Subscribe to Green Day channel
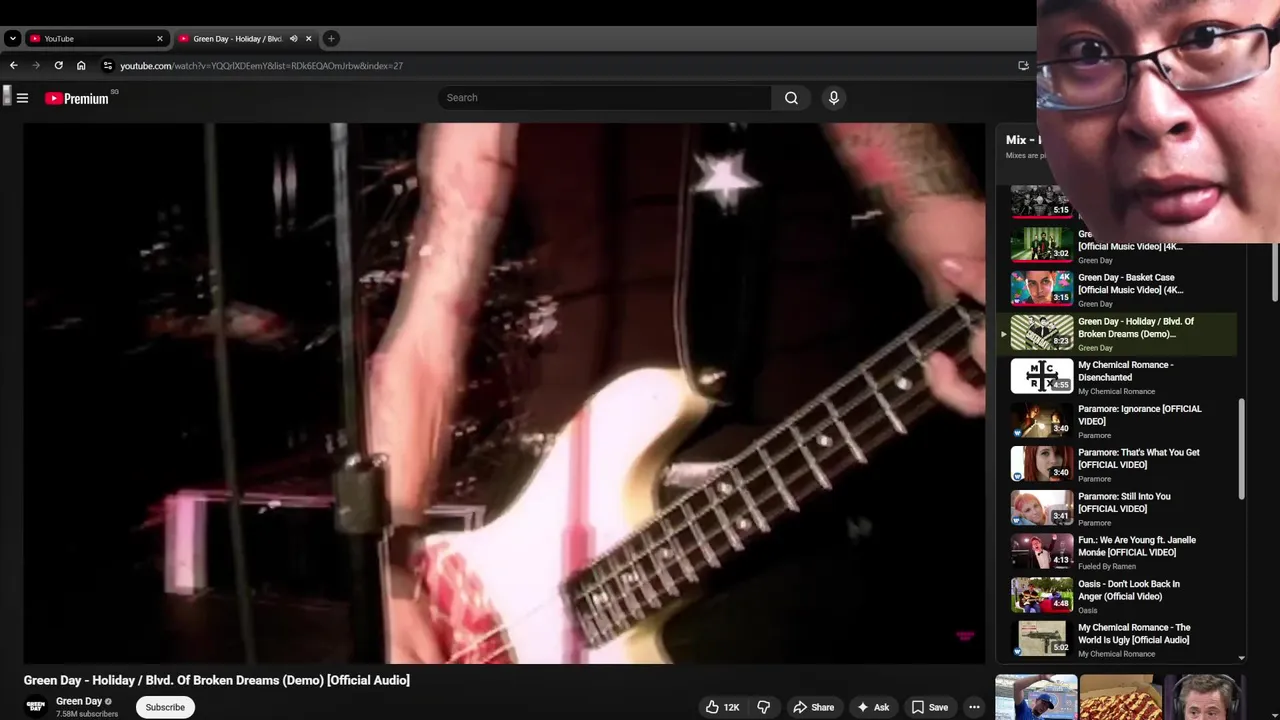1280x720 pixels. [x=165, y=707]
